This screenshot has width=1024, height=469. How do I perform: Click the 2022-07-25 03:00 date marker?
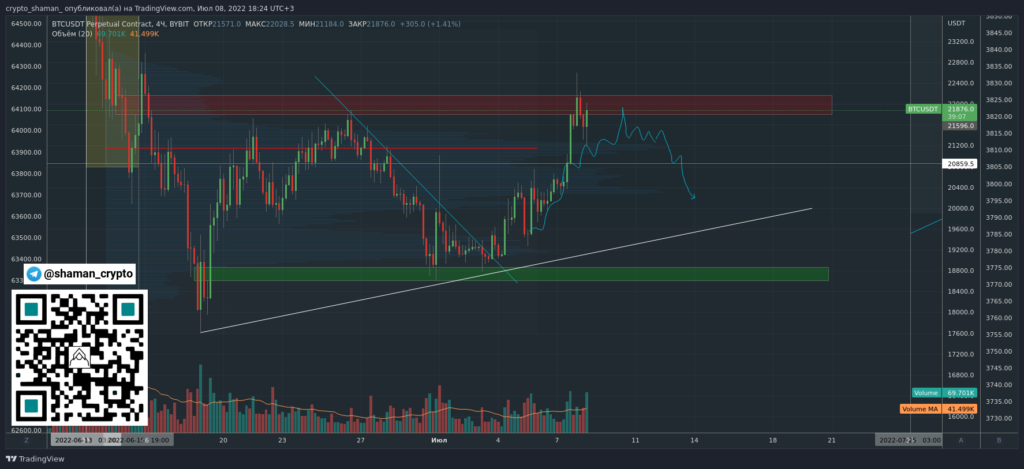coord(909,441)
